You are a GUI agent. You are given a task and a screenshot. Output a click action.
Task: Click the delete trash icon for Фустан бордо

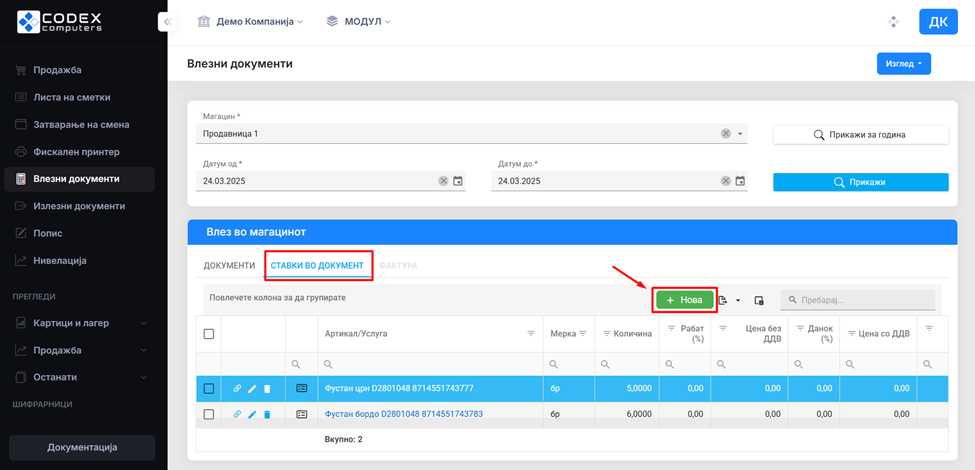point(267,414)
